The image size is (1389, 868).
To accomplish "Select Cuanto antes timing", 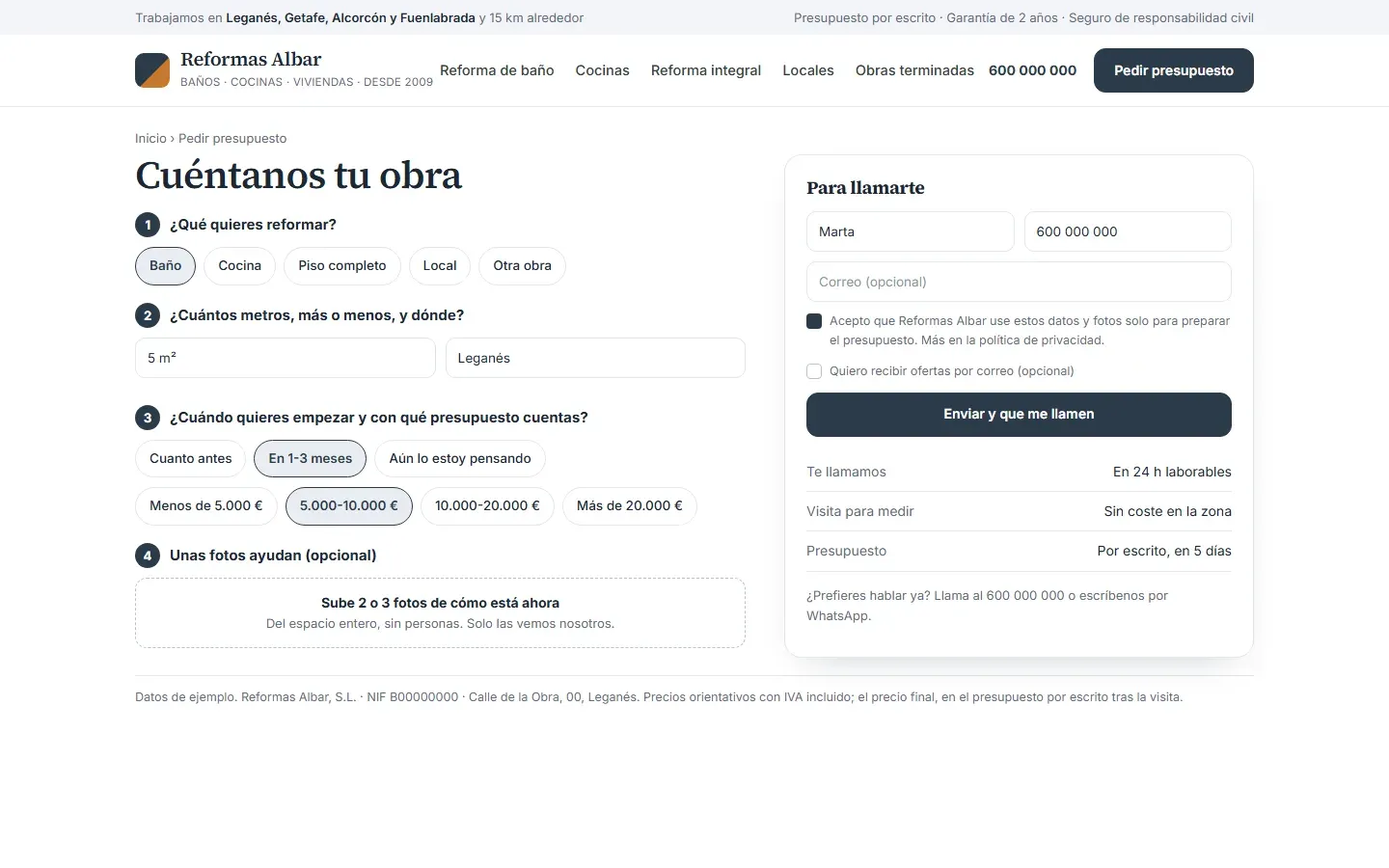I will (x=191, y=459).
